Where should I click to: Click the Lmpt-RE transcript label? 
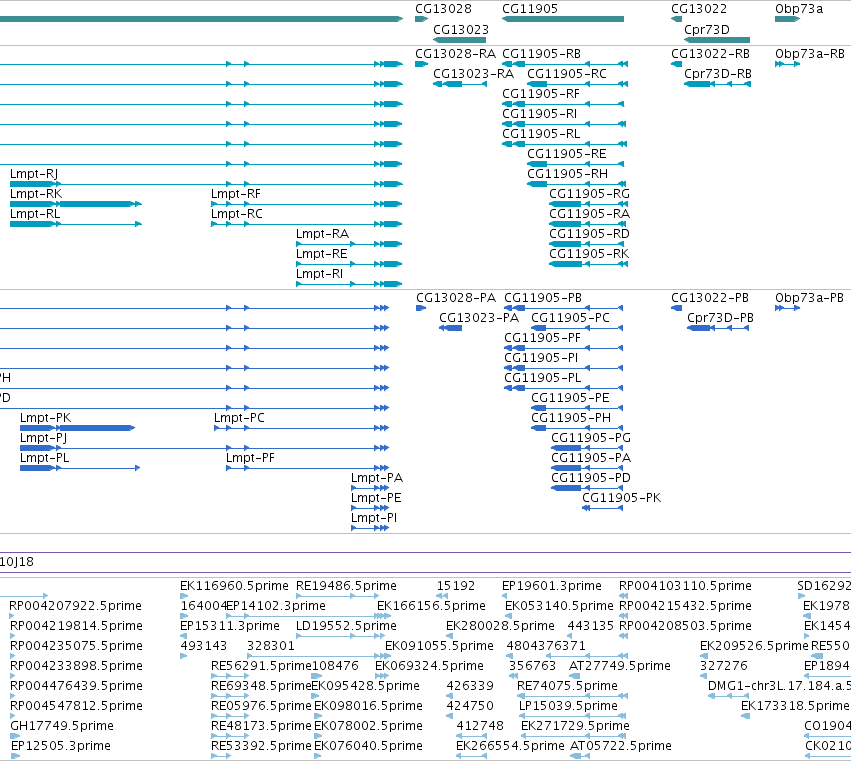click(321, 254)
